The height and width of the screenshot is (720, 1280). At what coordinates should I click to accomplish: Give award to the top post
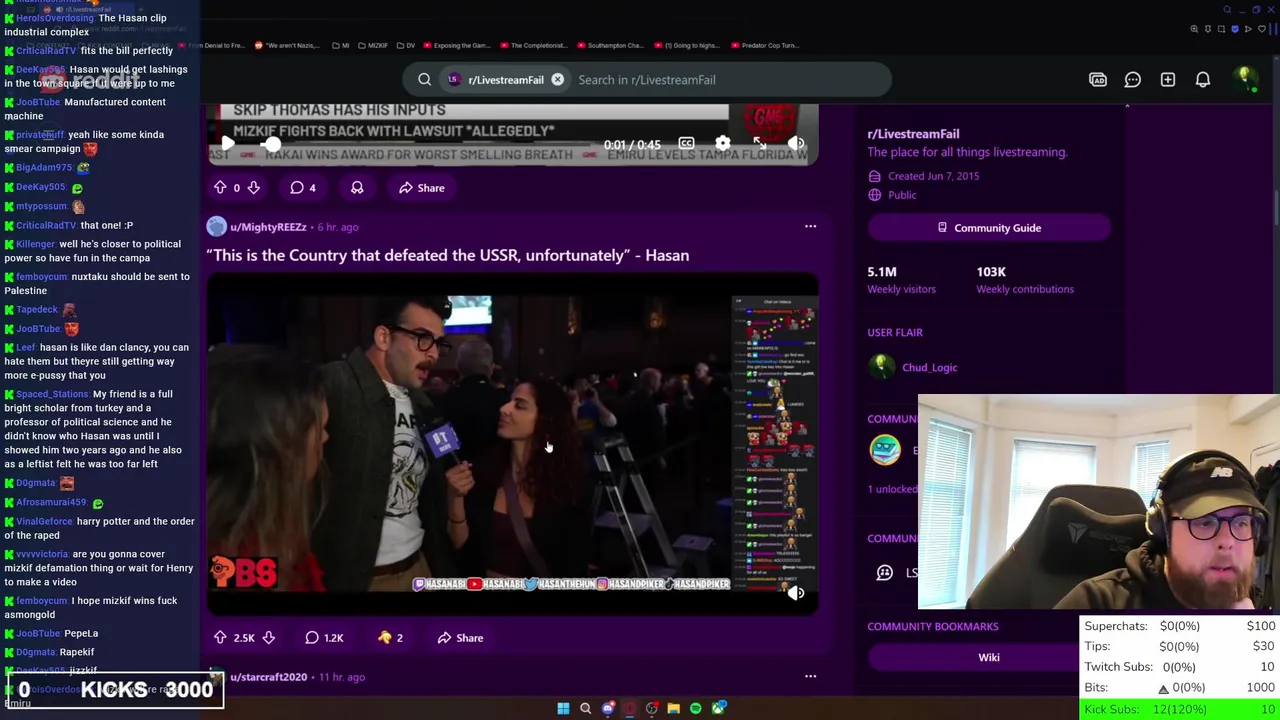point(357,188)
